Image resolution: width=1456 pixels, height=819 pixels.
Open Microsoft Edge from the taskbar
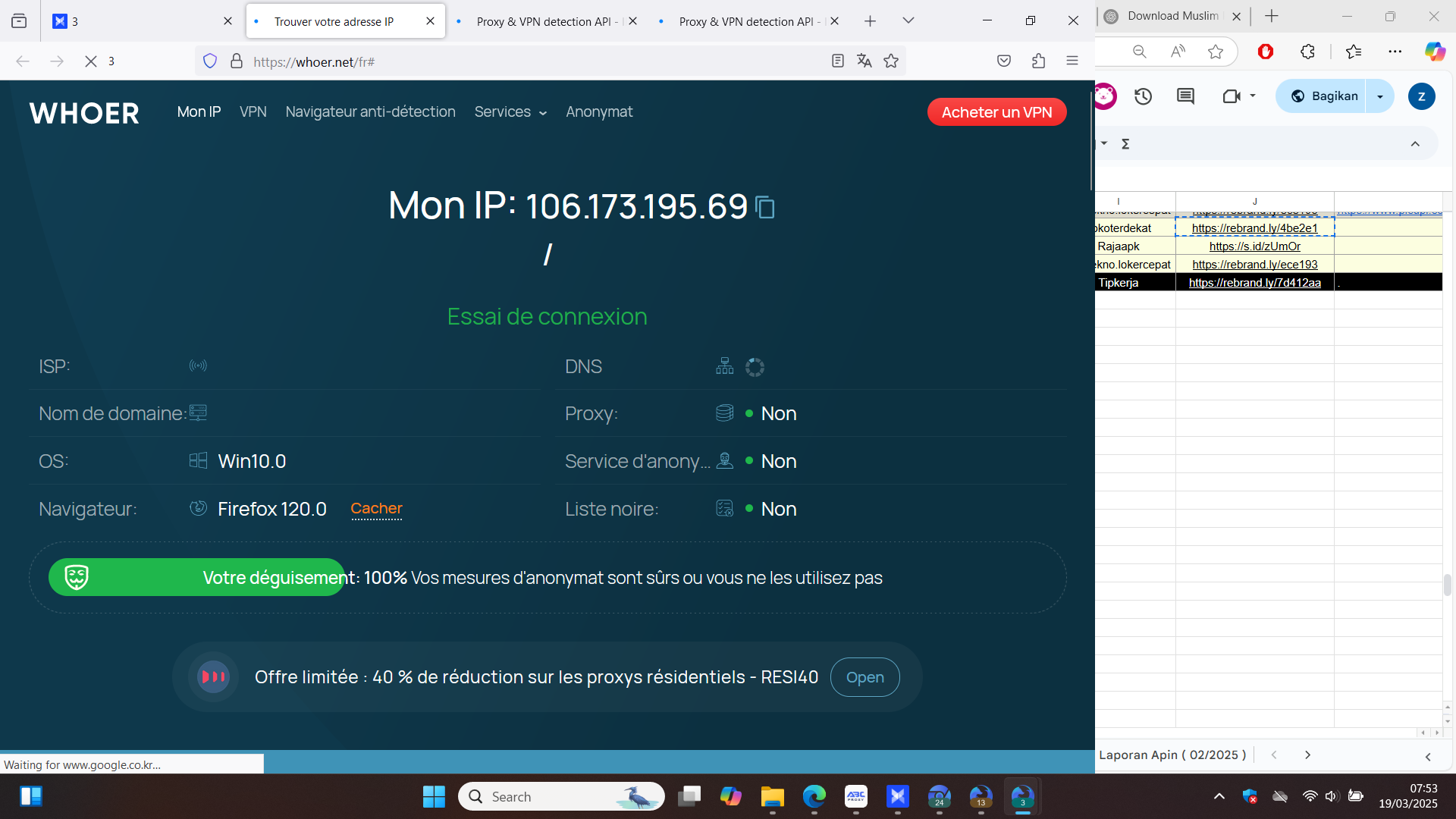click(814, 796)
